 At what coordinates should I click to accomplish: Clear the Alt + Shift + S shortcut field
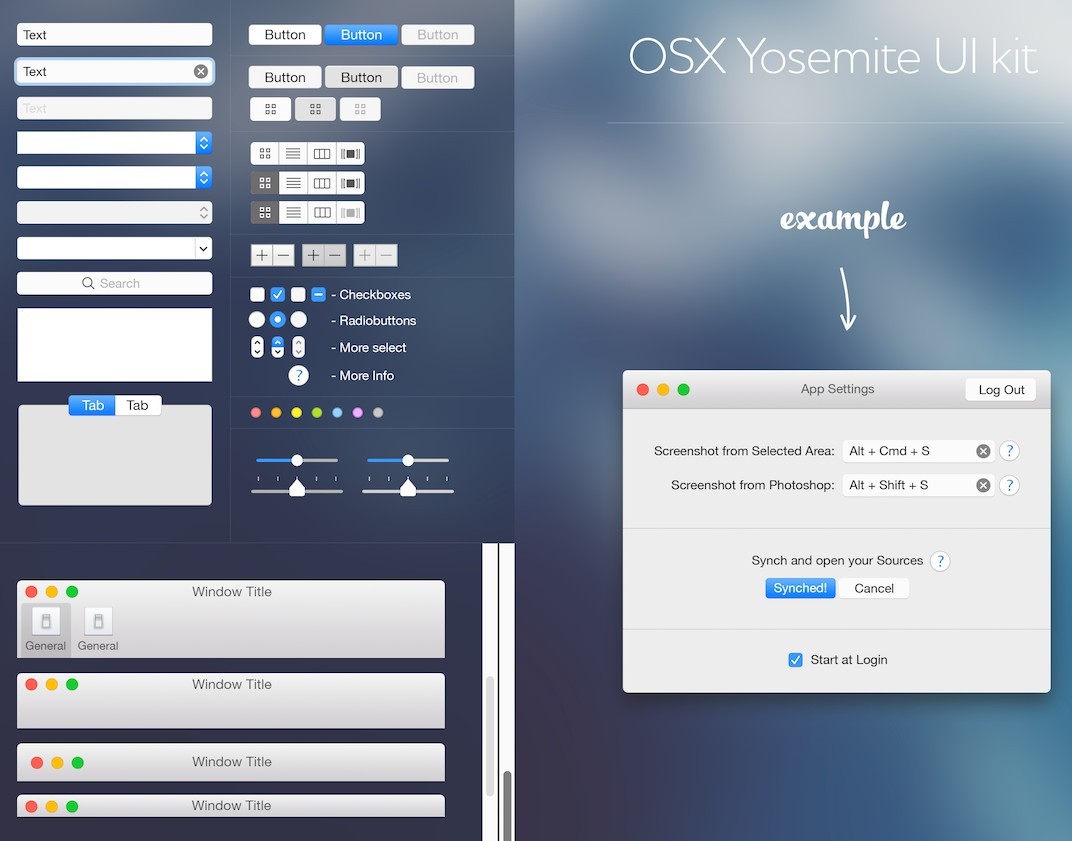point(983,485)
